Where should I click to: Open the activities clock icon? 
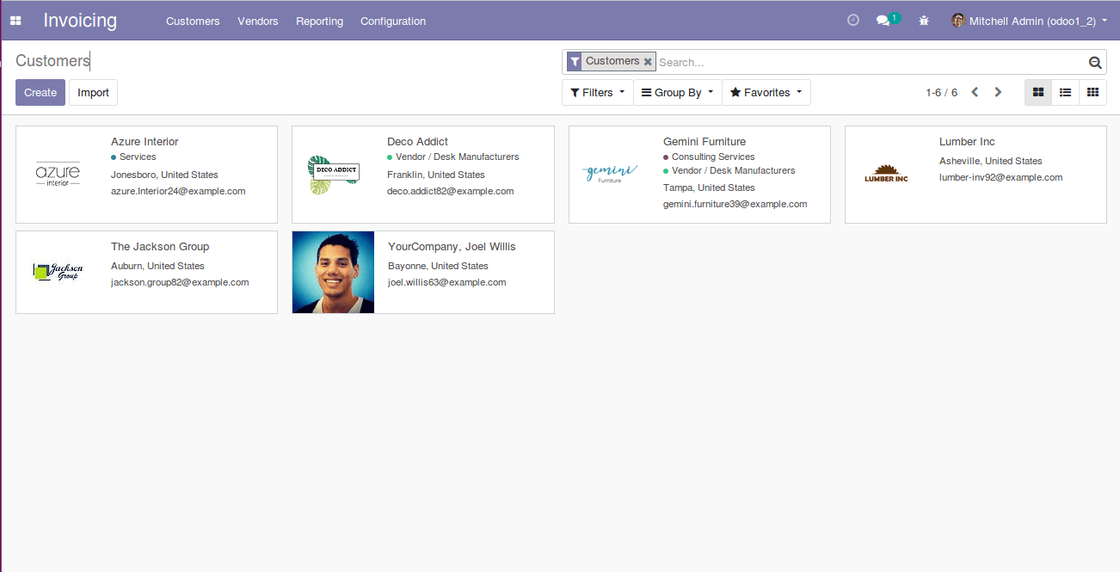pyautogui.click(x=853, y=20)
